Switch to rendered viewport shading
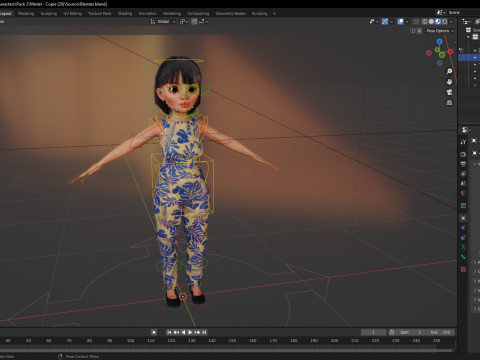This screenshot has width=480, height=360. (x=445, y=21)
